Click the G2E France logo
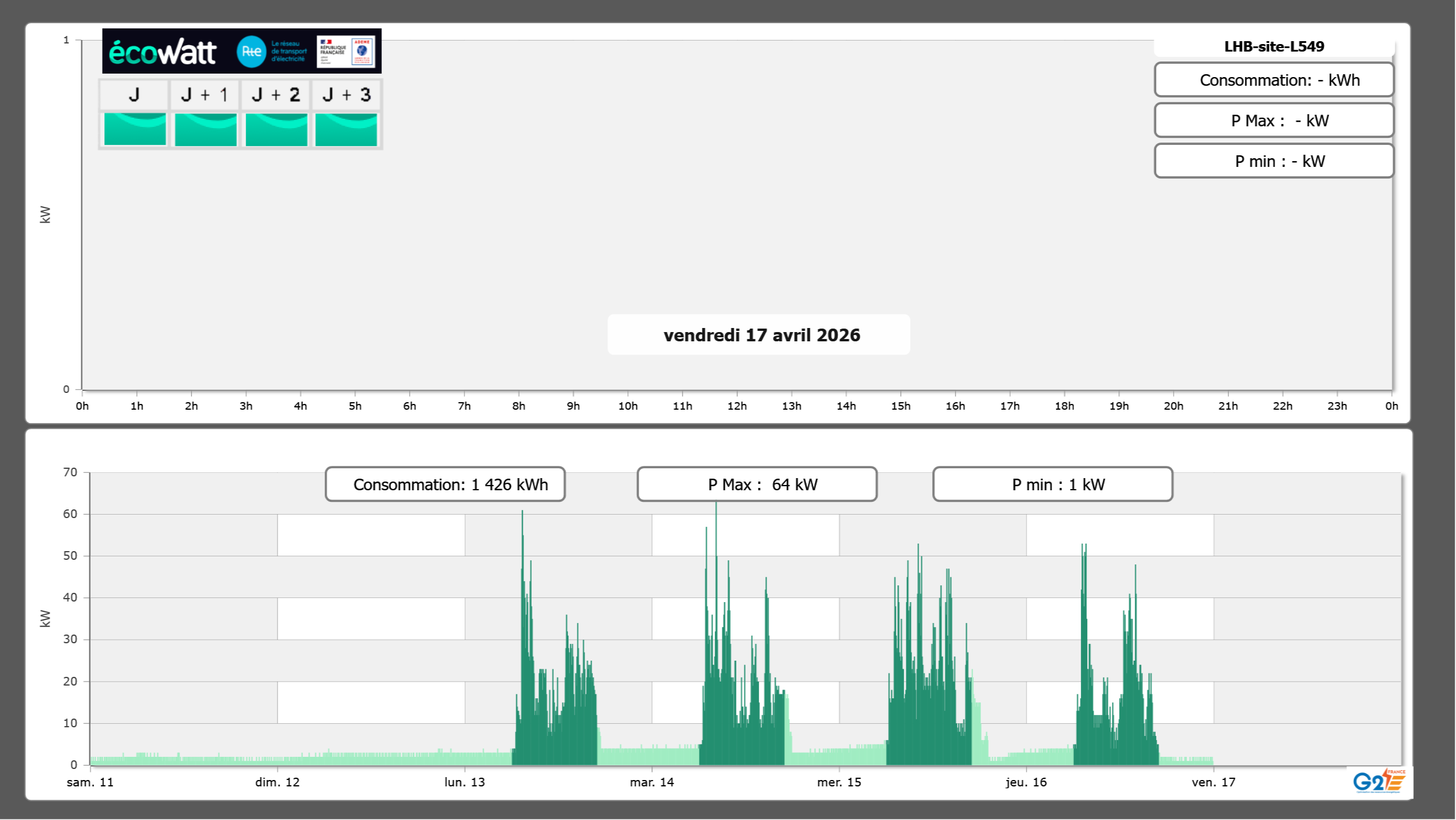 pos(1379,781)
